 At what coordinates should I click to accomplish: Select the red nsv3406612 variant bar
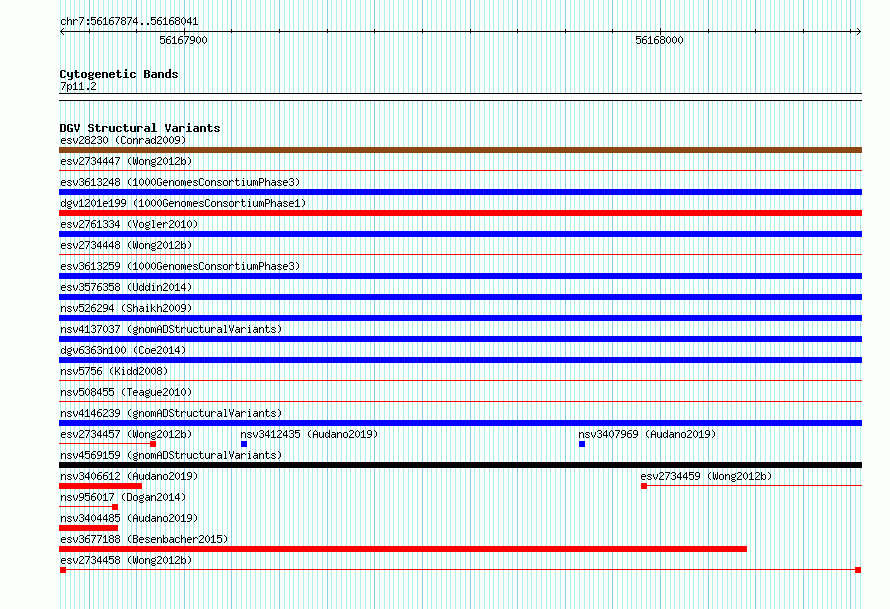[x=100, y=486]
